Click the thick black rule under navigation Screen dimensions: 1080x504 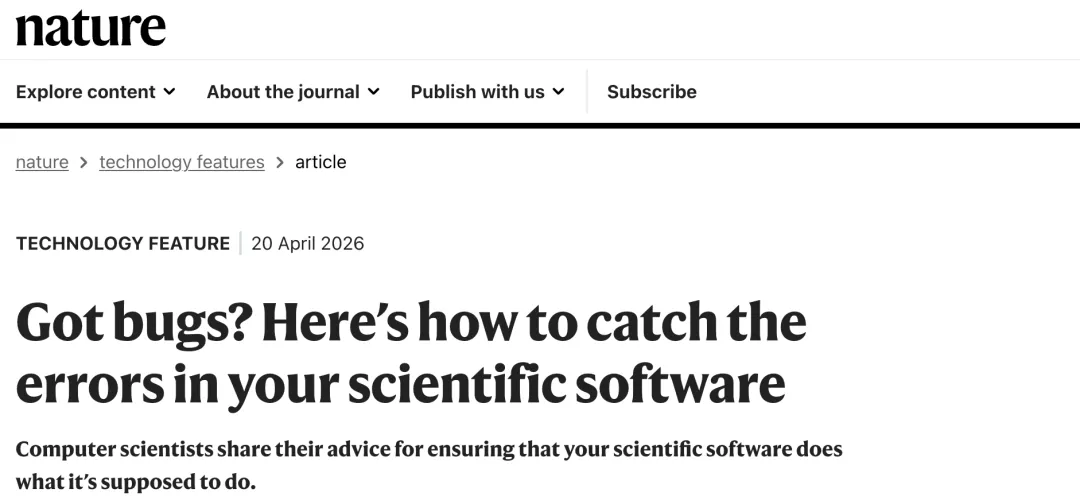[540, 126]
